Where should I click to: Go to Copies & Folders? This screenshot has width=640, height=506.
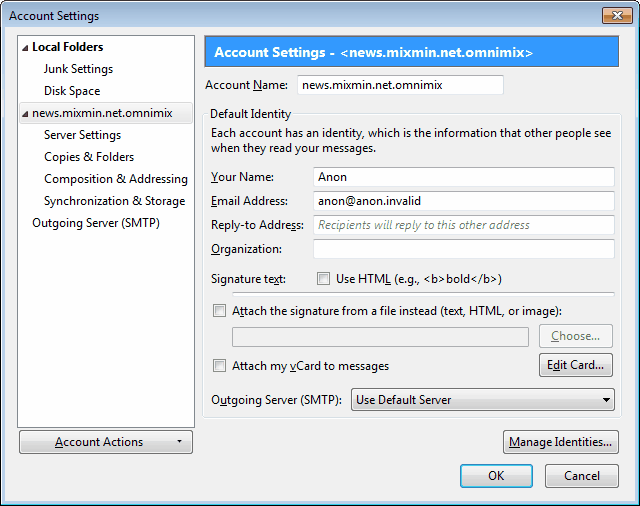[x=89, y=157]
